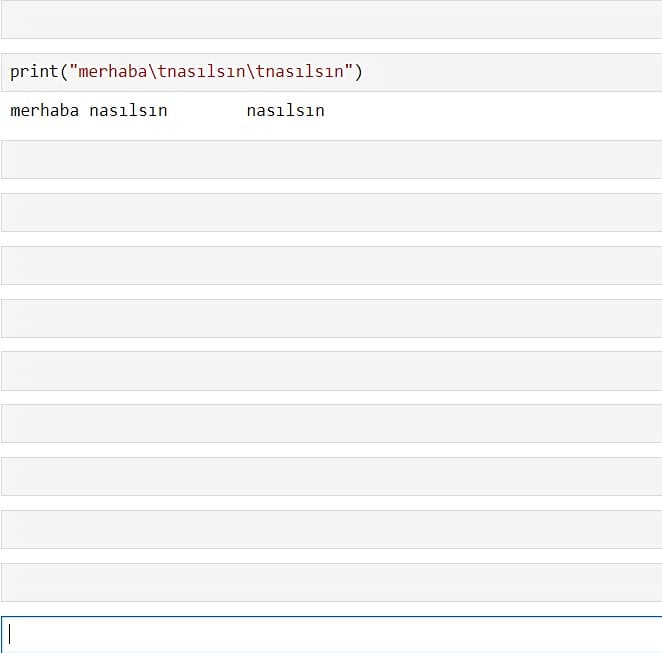Click the active cell with blinking cursor

[x=330, y=634]
